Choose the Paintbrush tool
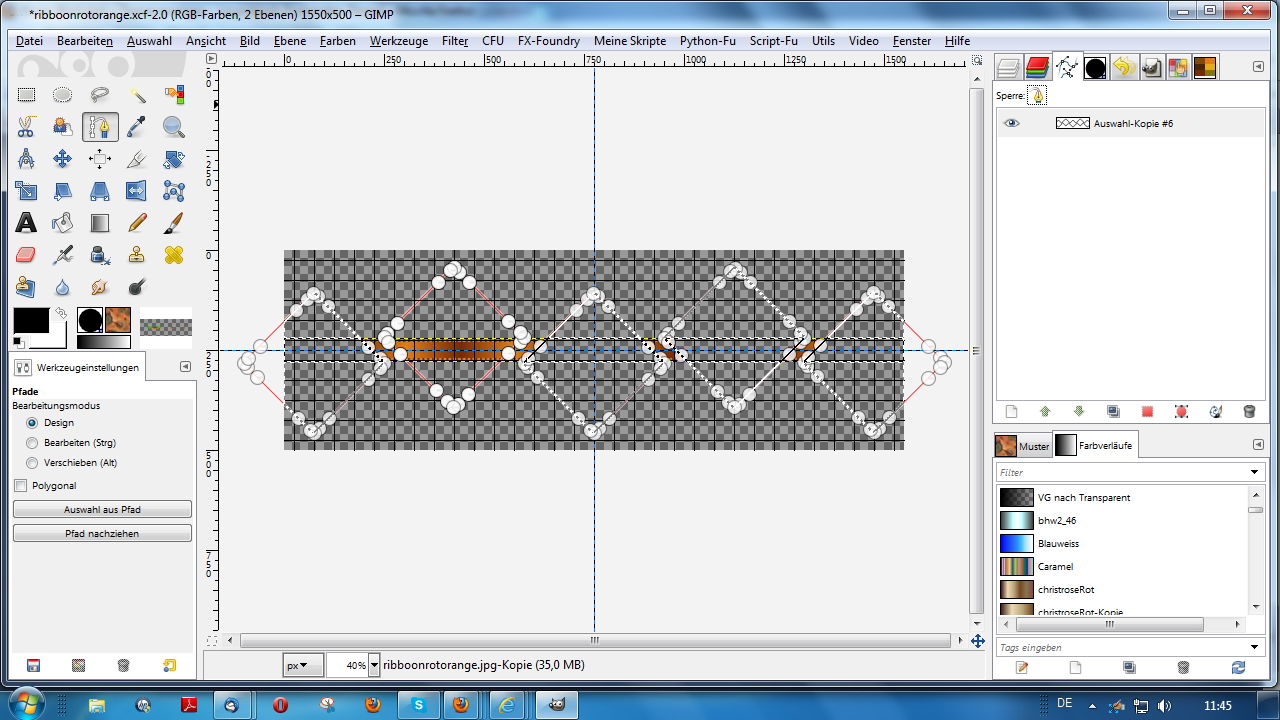The width and height of the screenshot is (1280, 720). click(x=174, y=223)
